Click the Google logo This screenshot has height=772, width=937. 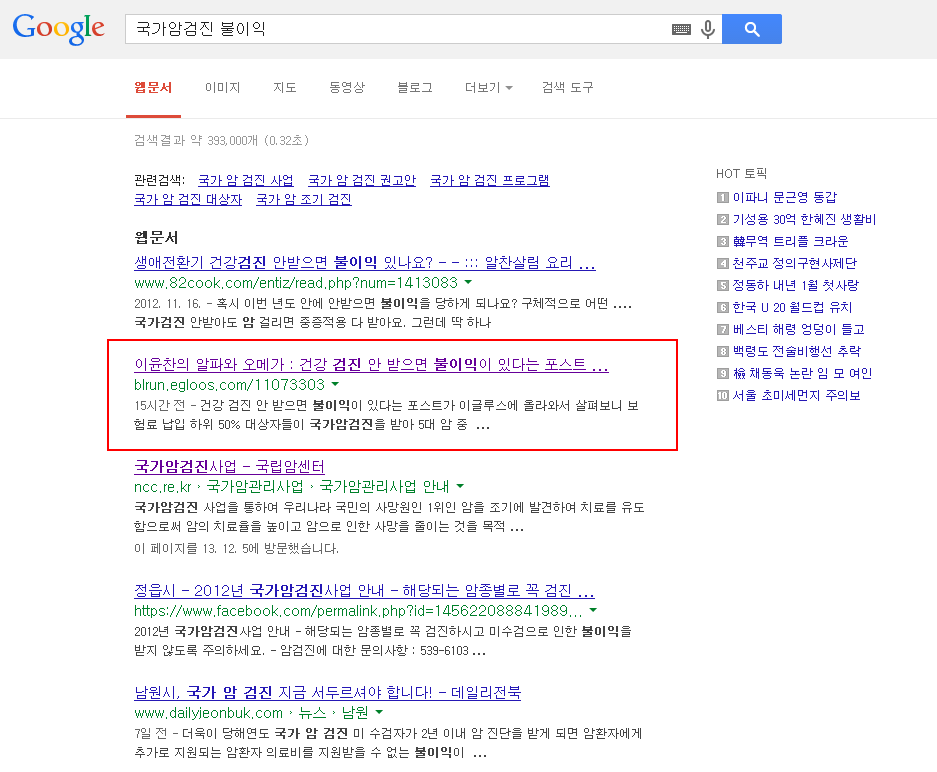[59, 29]
